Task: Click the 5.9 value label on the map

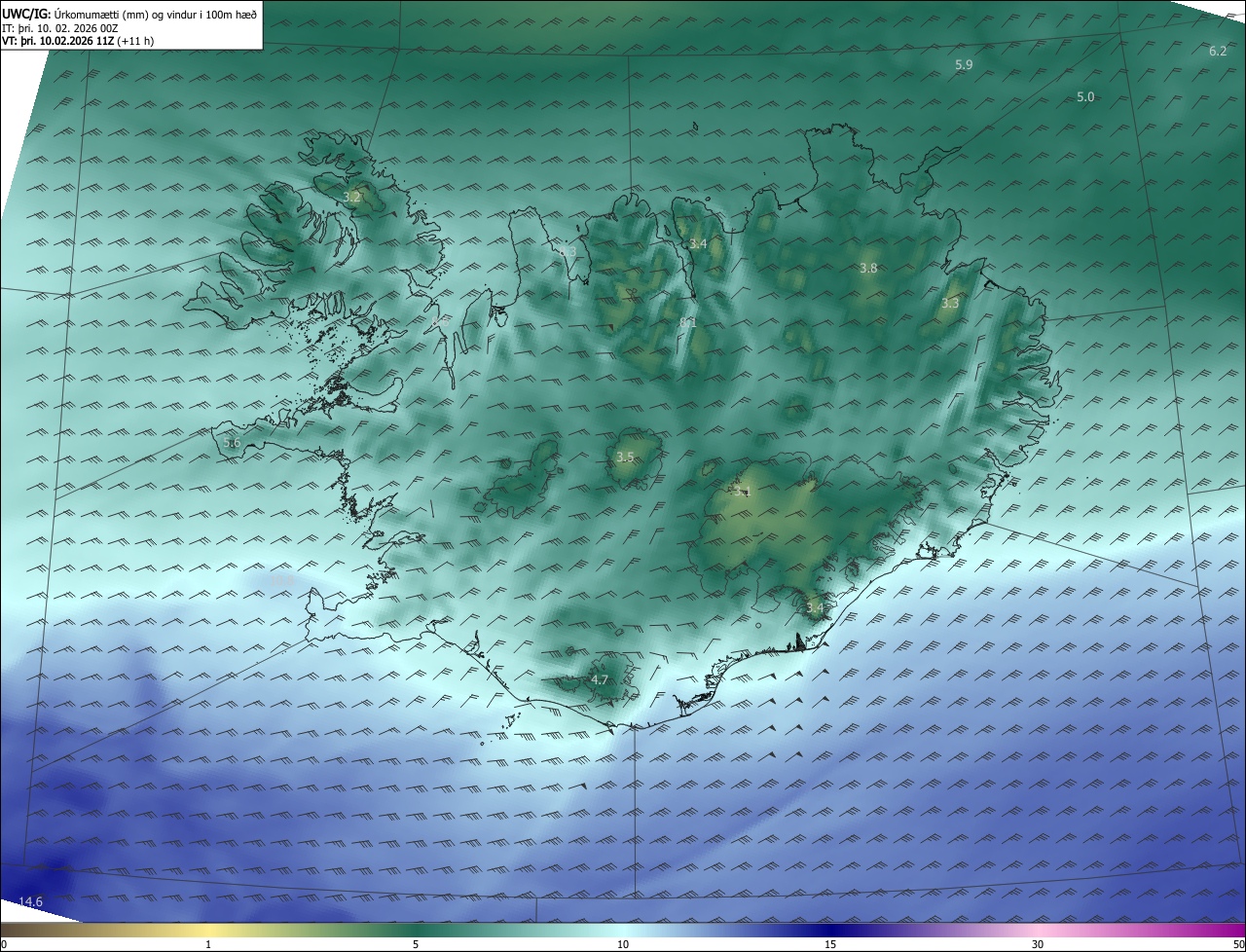Action: coord(964,64)
